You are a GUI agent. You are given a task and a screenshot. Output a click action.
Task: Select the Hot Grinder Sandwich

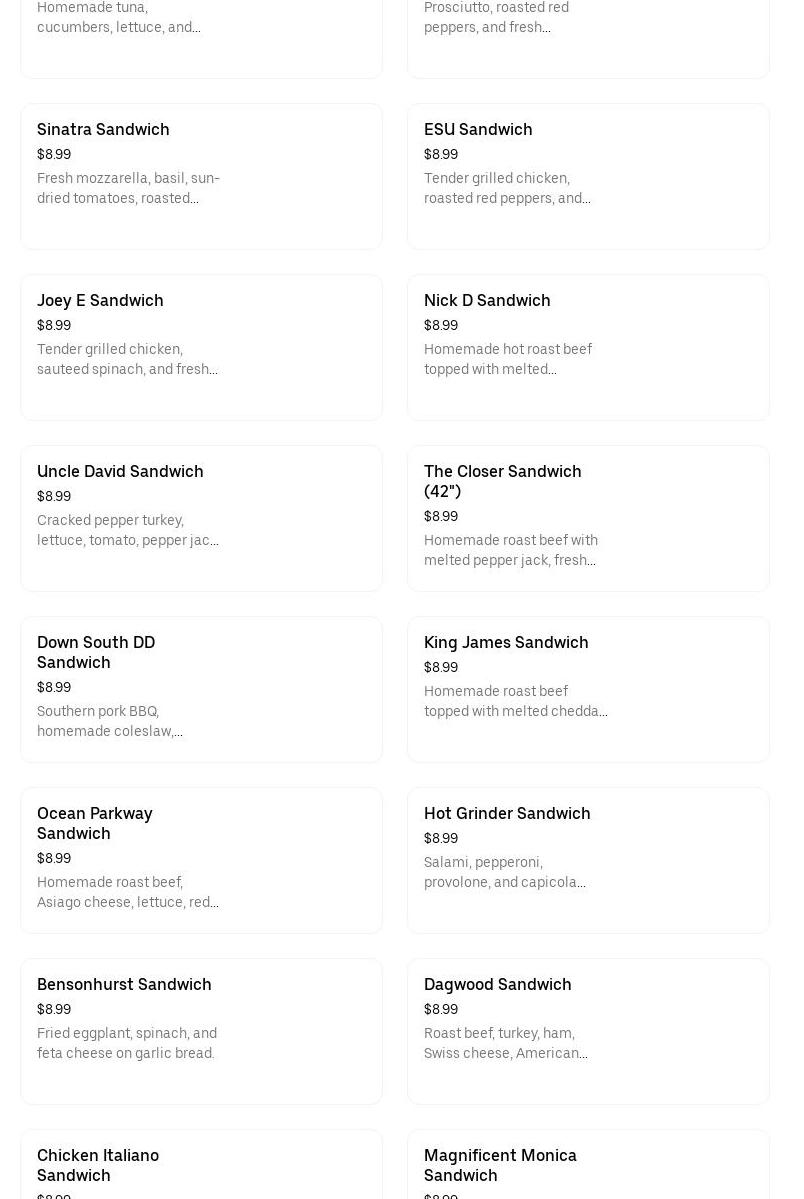507,814
